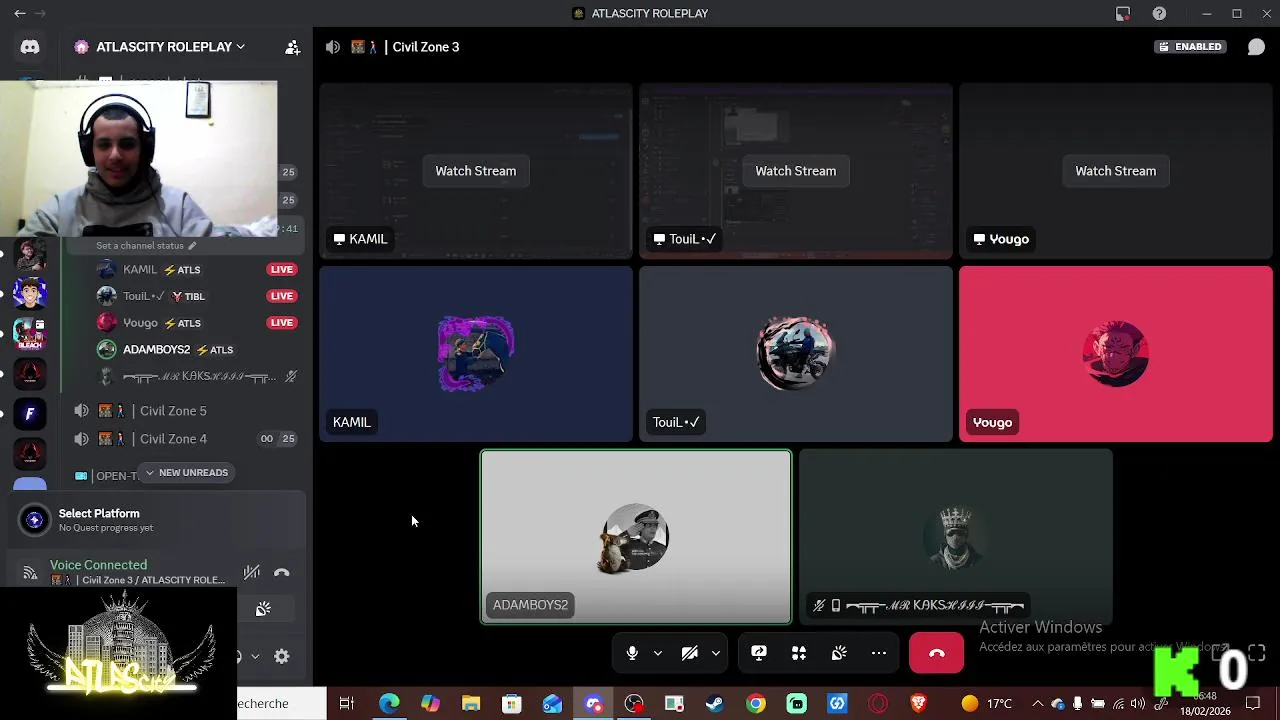Image resolution: width=1280 pixels, height=720 pixels.
Task: Select KAMIL's avatar video tile
Action: [476, 354]
